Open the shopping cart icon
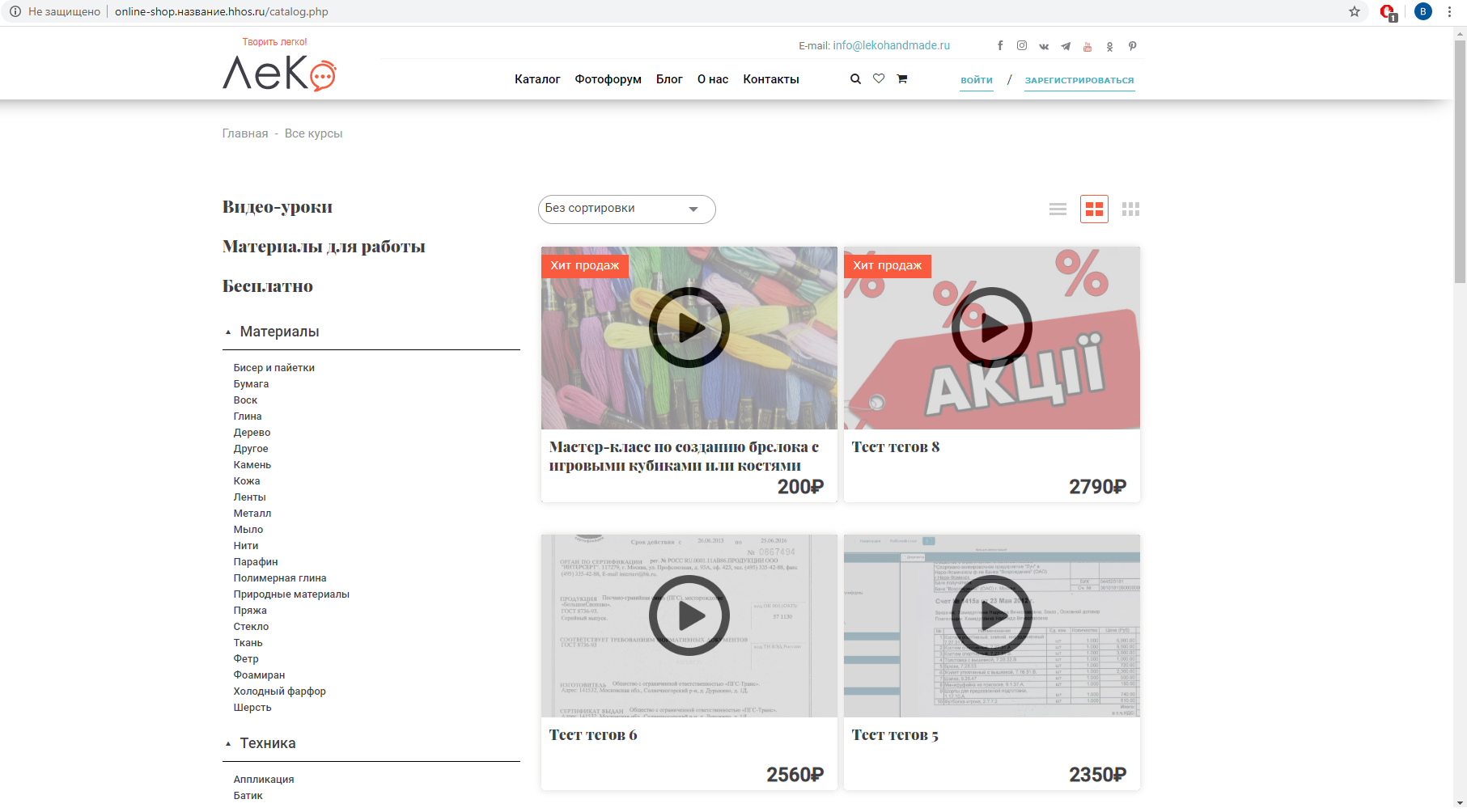The width and height of the screenshot is (1467, 812). [902, 79]
